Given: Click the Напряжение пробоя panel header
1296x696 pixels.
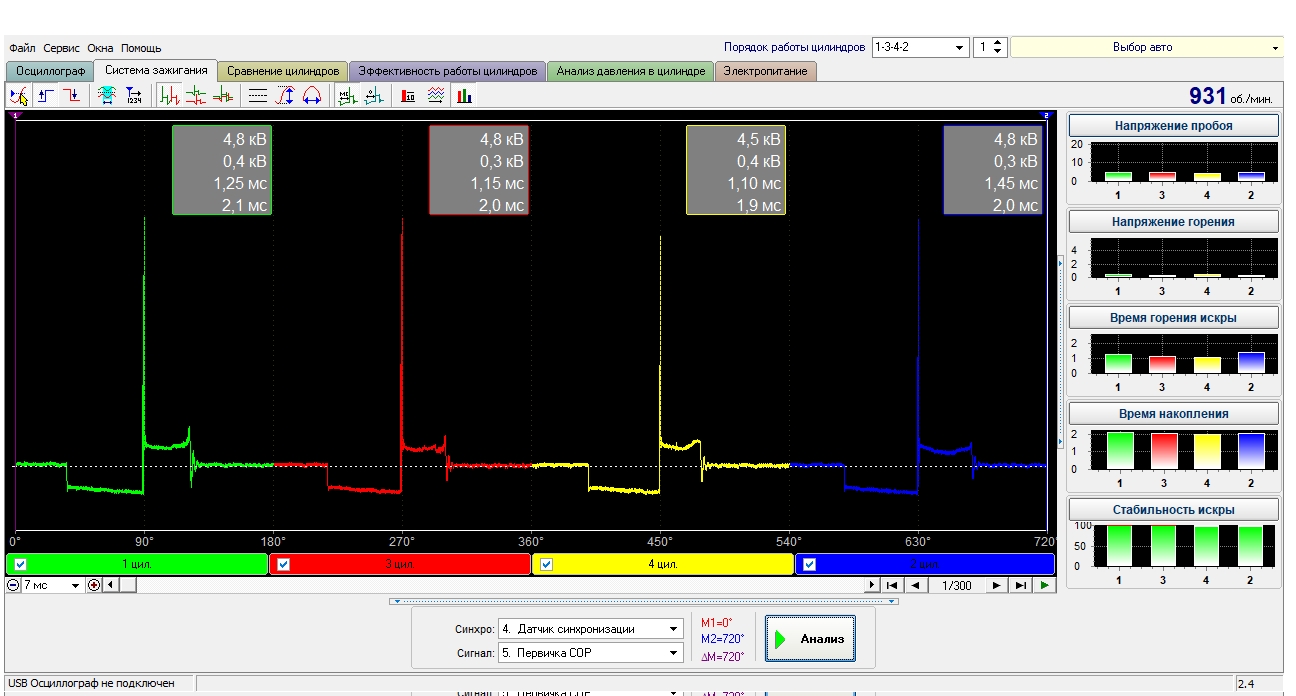Looking at the screenshot, I should tap(1173, 126).
